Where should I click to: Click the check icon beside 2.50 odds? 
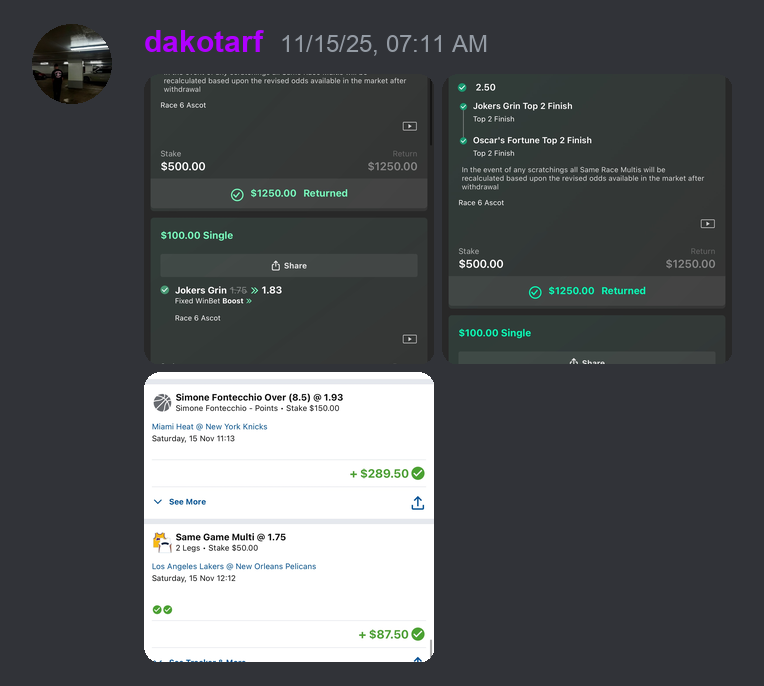462,88
